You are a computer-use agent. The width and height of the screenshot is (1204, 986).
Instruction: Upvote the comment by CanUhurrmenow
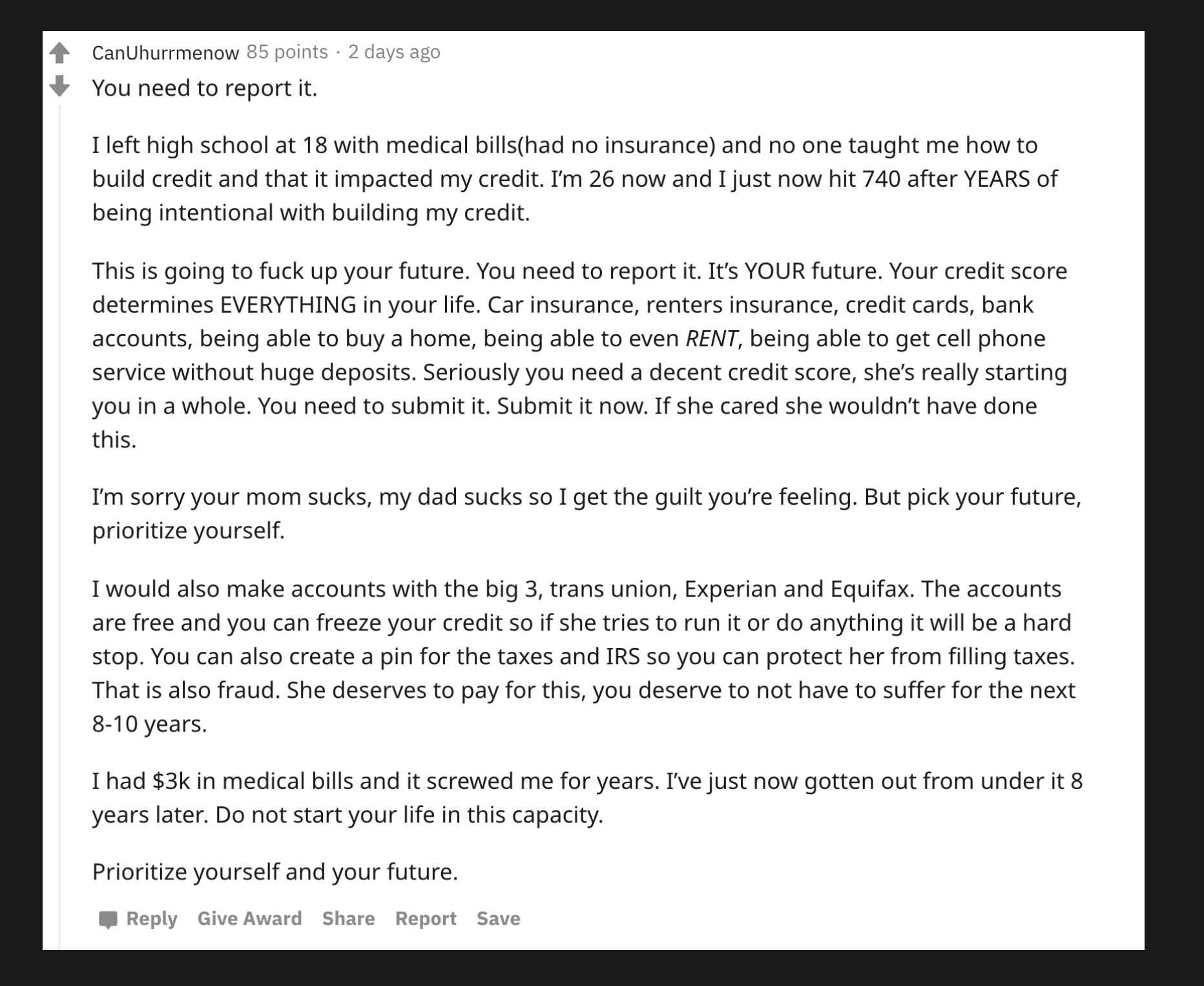pos(59,53)
